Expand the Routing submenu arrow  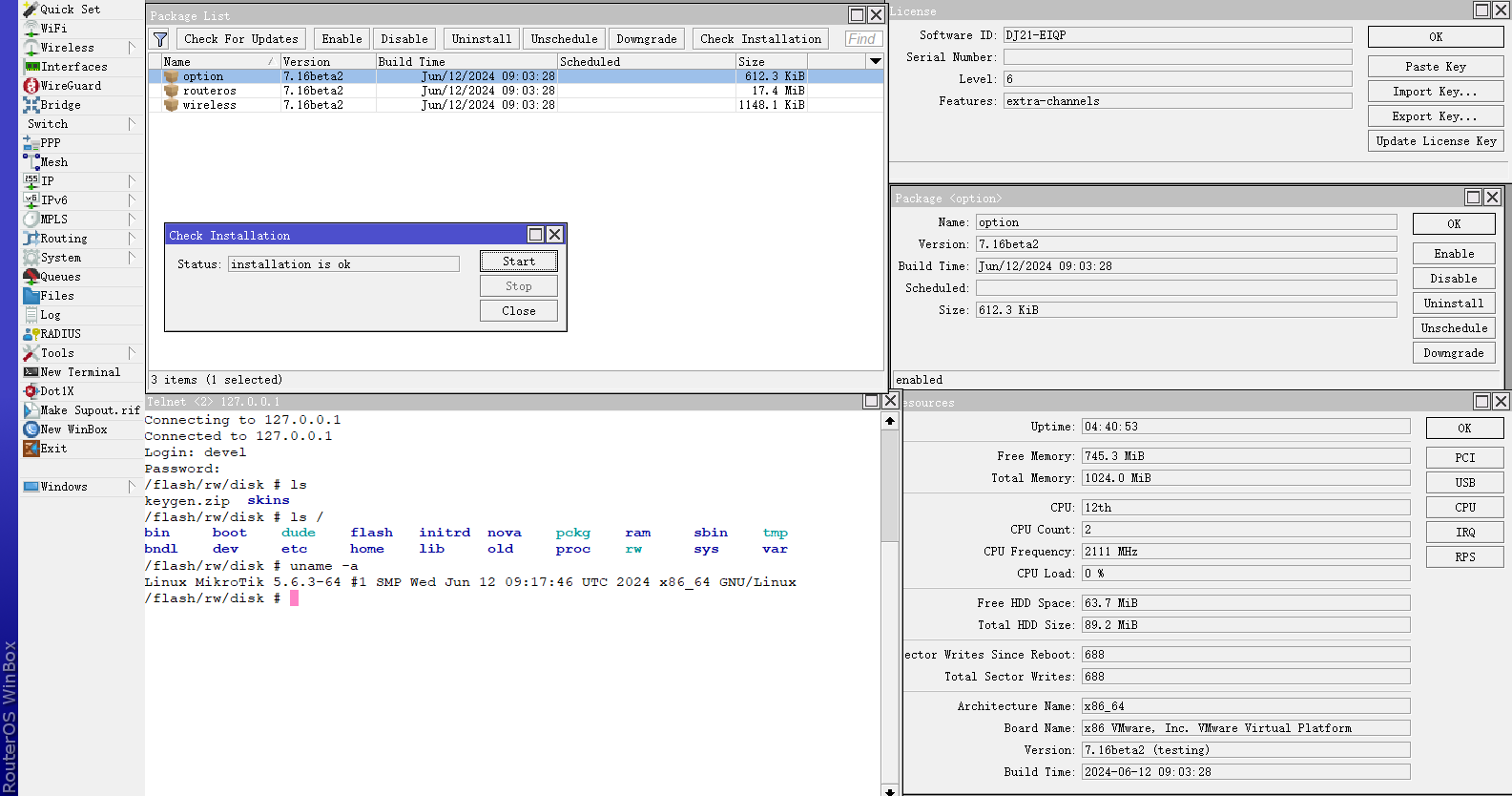click(132, 239)
